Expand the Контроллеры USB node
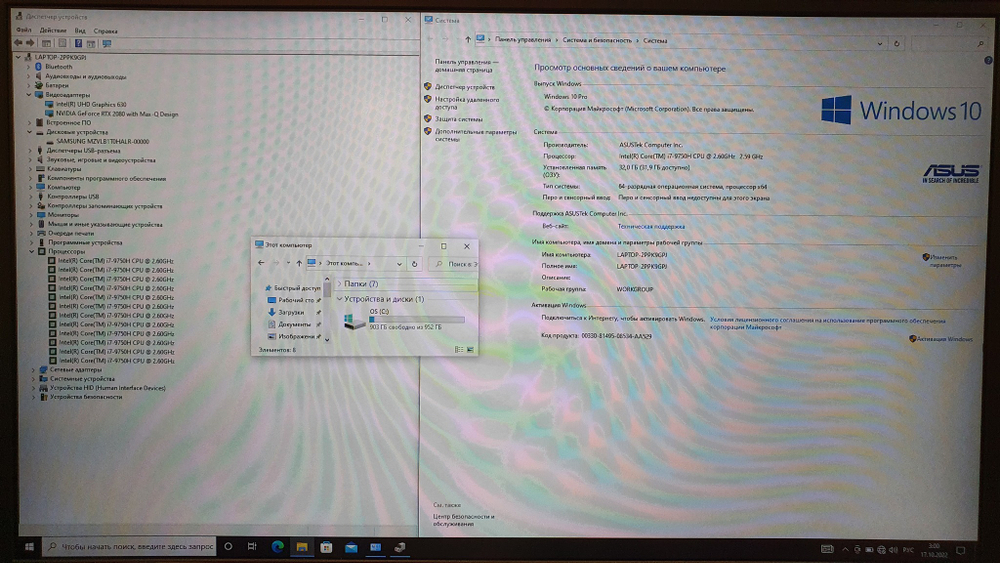This screenshot has height=563, width=1000. pos(31,196)
